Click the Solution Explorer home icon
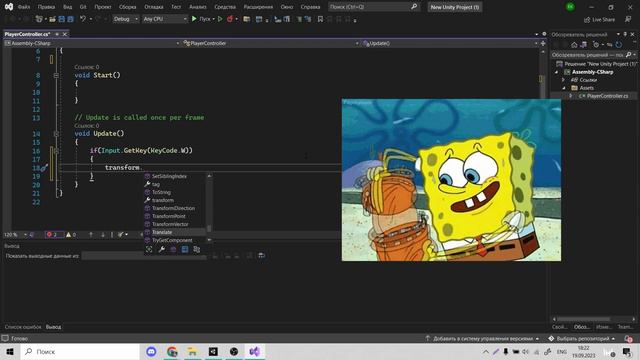Screen dimensions: 640x360 pos(574,44)
